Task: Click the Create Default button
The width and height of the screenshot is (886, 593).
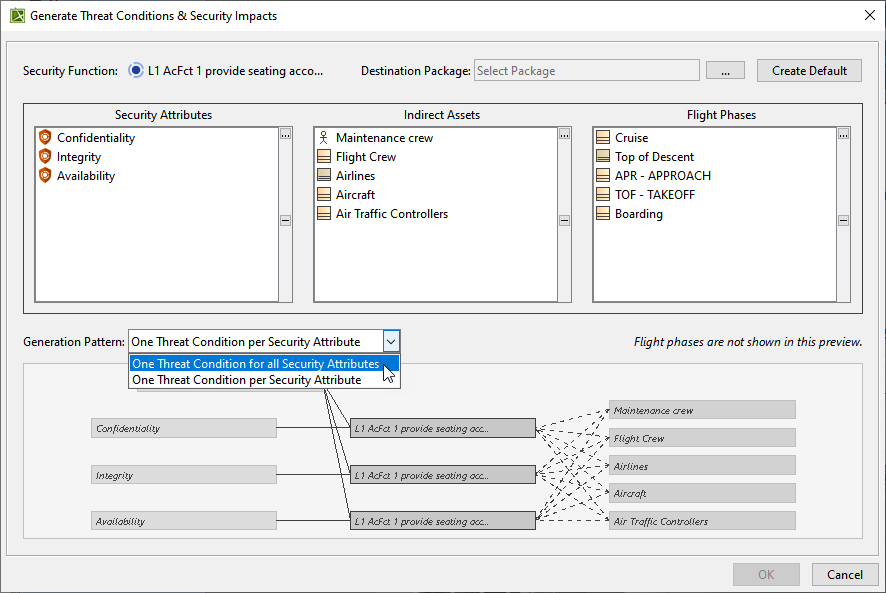Action: point(809,71)
